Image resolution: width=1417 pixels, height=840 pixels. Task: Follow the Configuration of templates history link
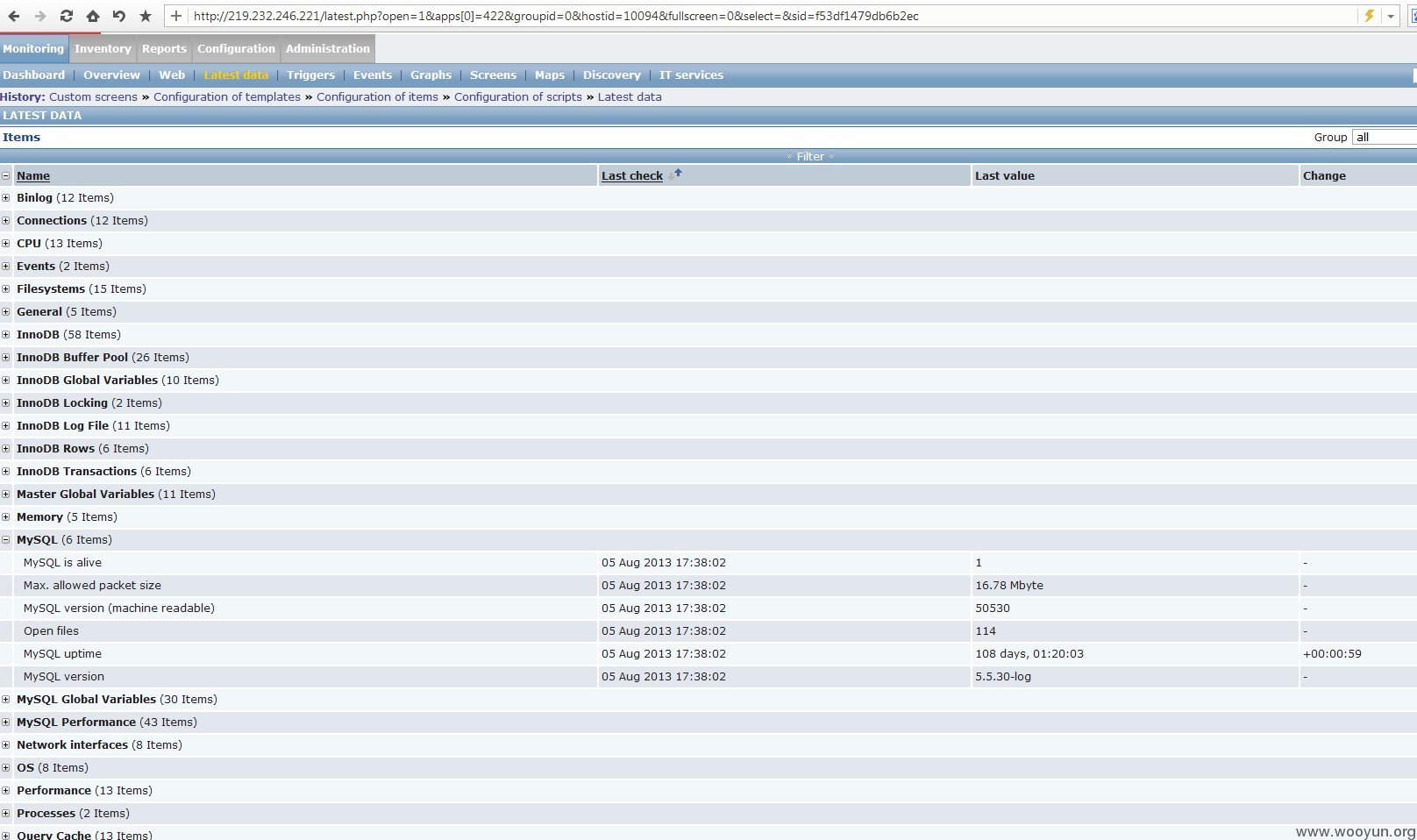227,96
